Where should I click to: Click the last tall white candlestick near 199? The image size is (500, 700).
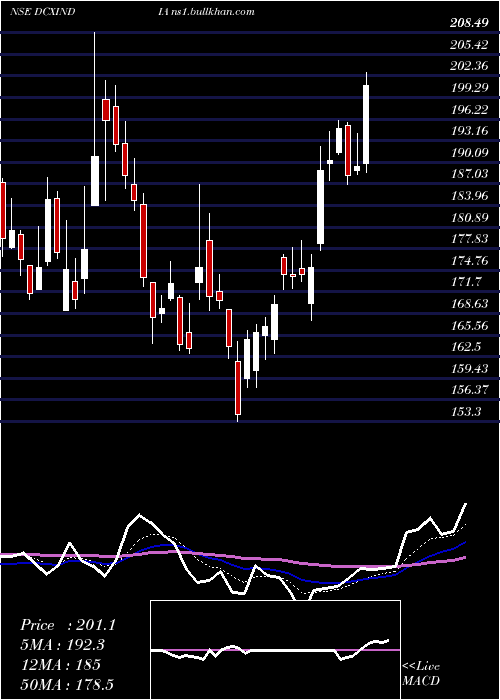[366, 124]
